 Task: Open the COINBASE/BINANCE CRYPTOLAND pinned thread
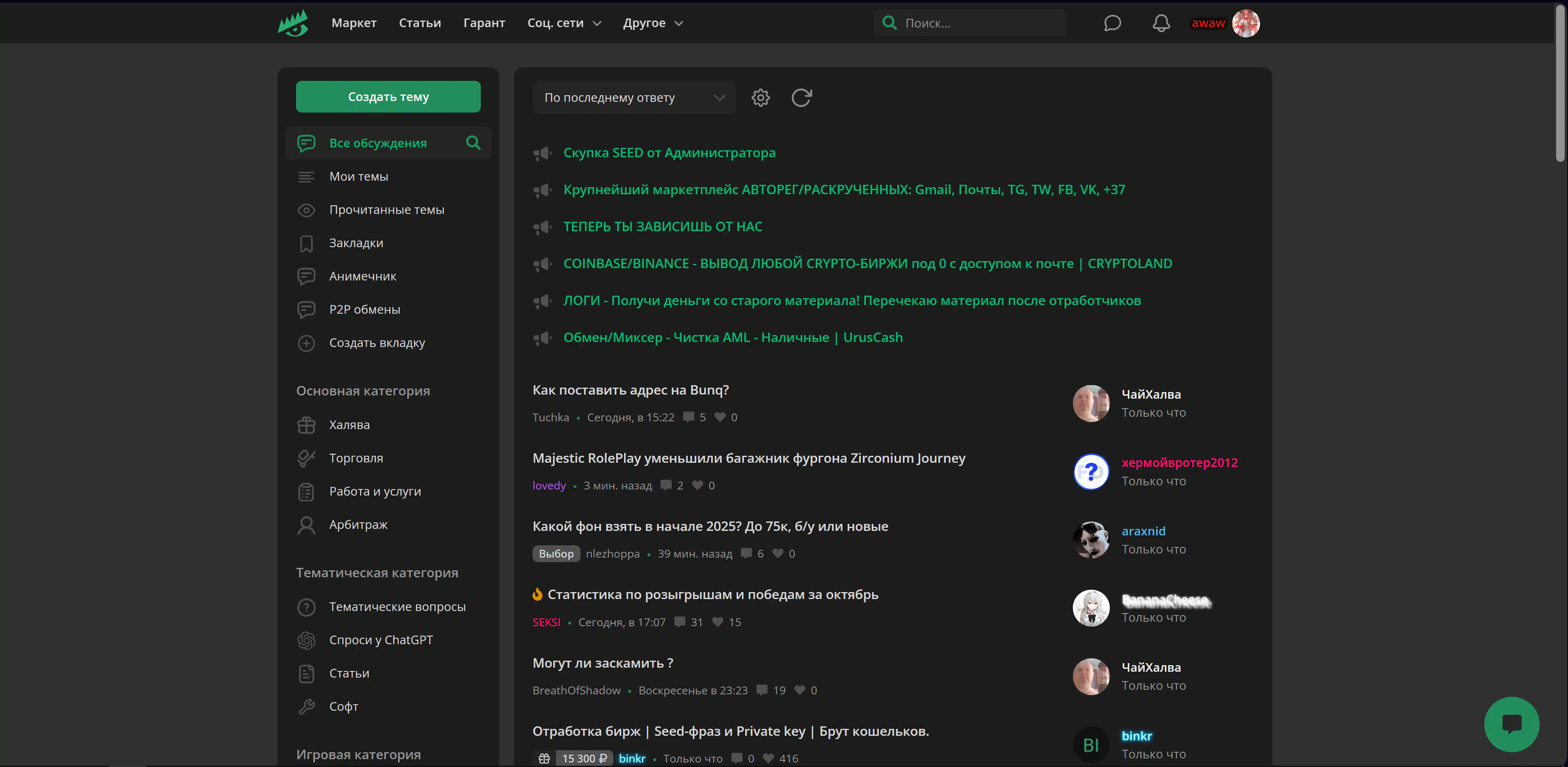point(868,264)
